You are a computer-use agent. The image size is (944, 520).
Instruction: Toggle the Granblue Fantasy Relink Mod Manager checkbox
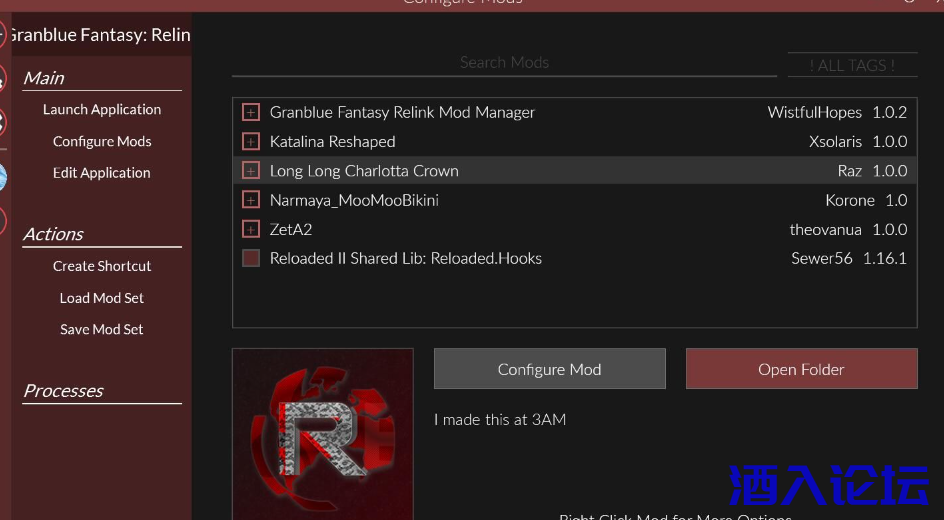click(x=251, y=112)
